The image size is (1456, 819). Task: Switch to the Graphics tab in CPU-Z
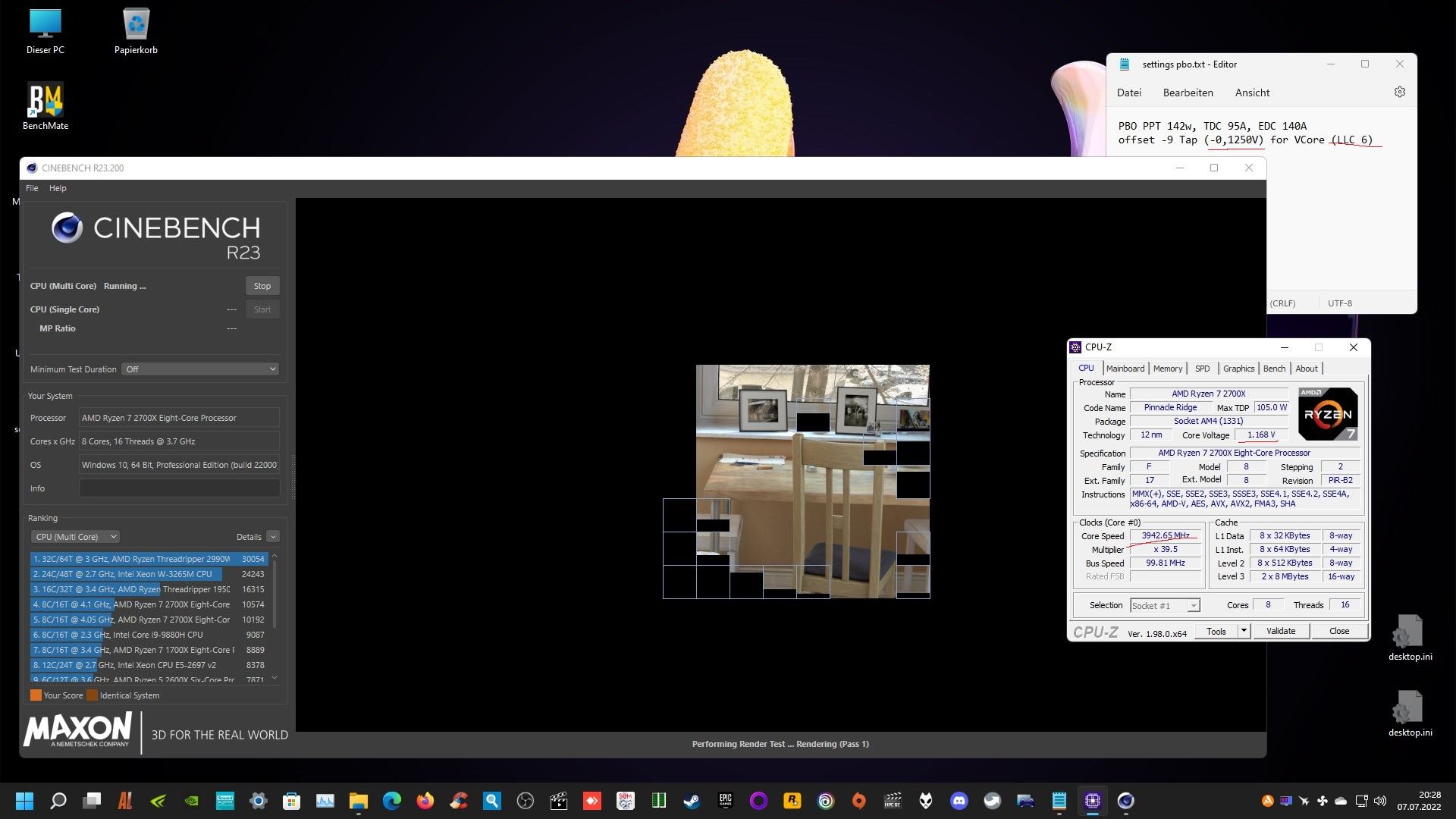coord(1238,369)
